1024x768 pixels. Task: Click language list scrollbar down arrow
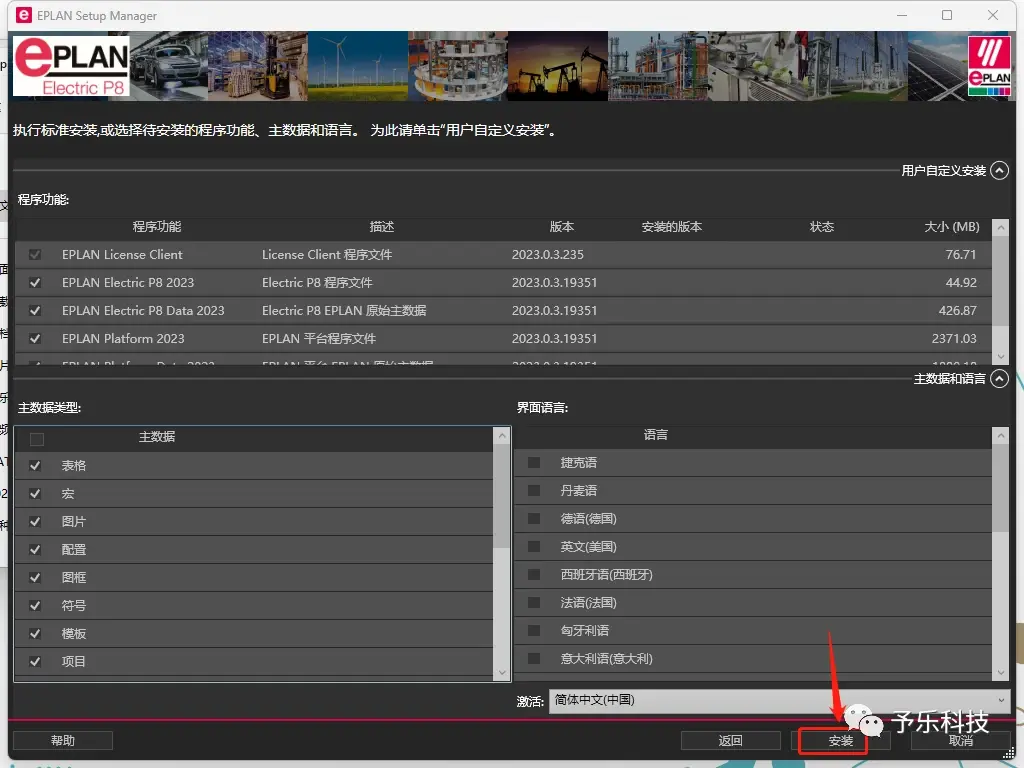click(1000, 673)
